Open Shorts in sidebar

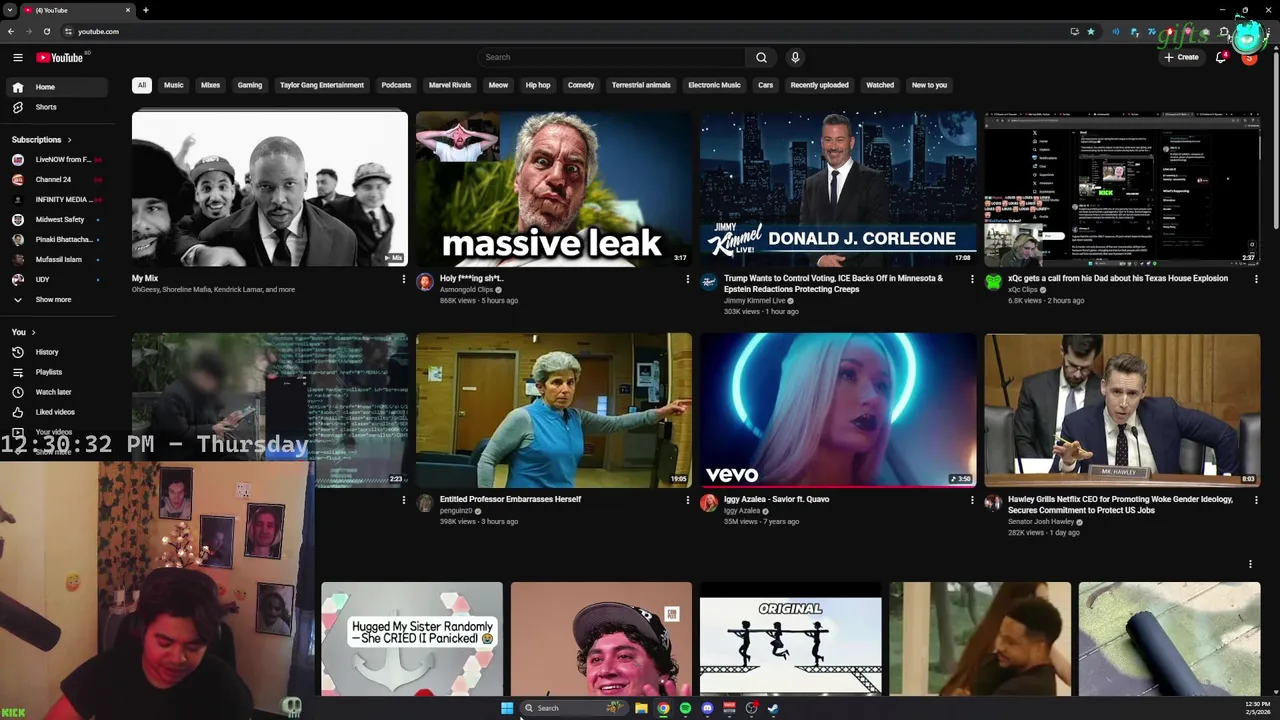[x=55, y=107]
